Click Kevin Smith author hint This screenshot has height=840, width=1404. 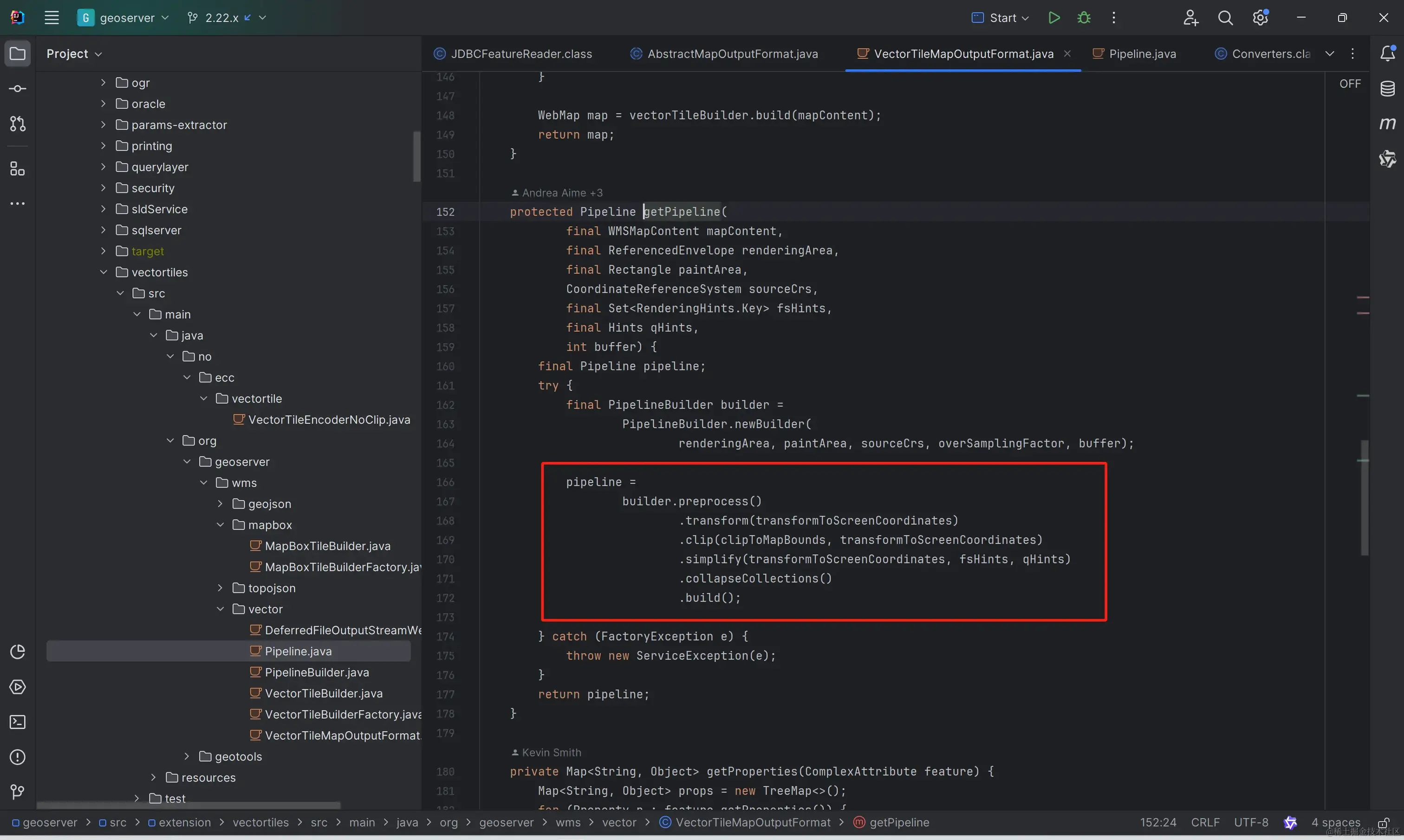click(546, 752)
